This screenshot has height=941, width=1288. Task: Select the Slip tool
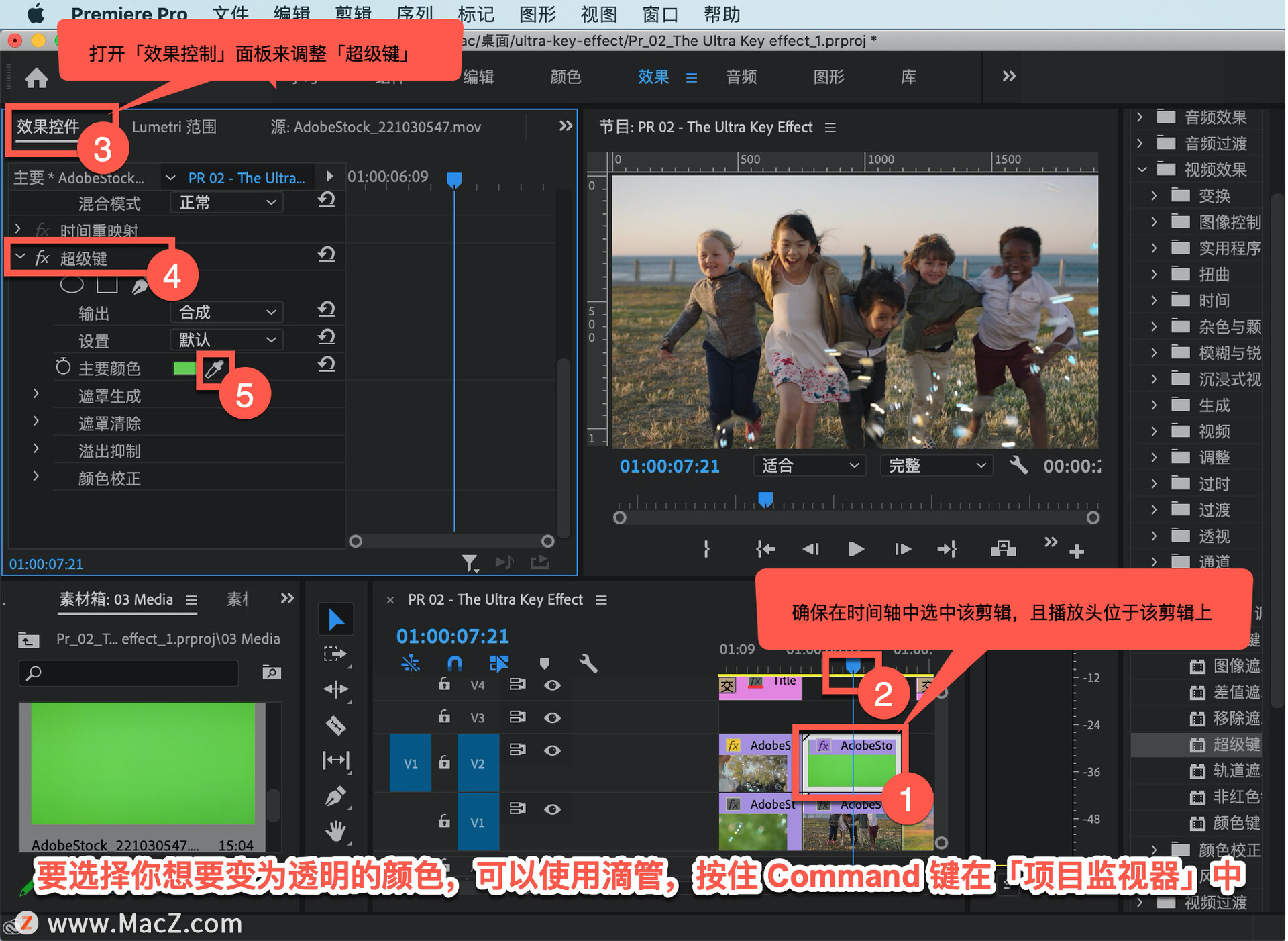coord(335,760)
